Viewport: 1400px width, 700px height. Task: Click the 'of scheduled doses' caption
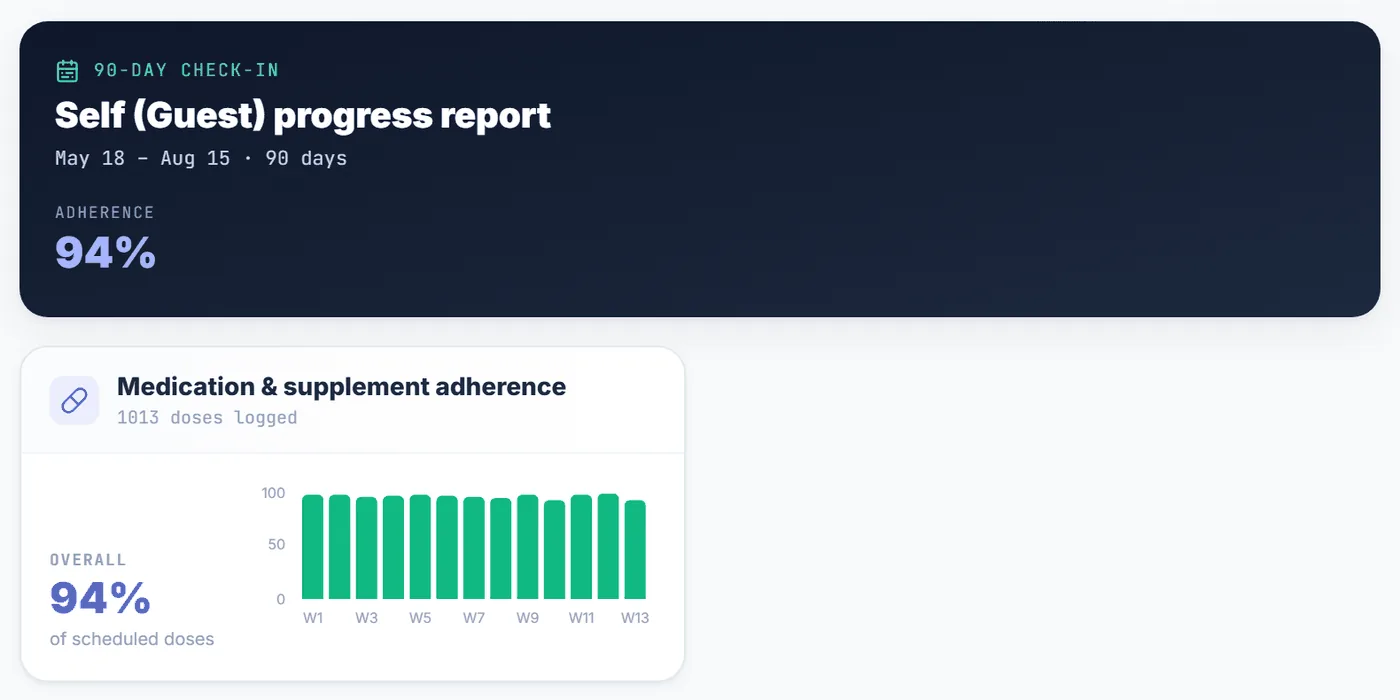132,639
